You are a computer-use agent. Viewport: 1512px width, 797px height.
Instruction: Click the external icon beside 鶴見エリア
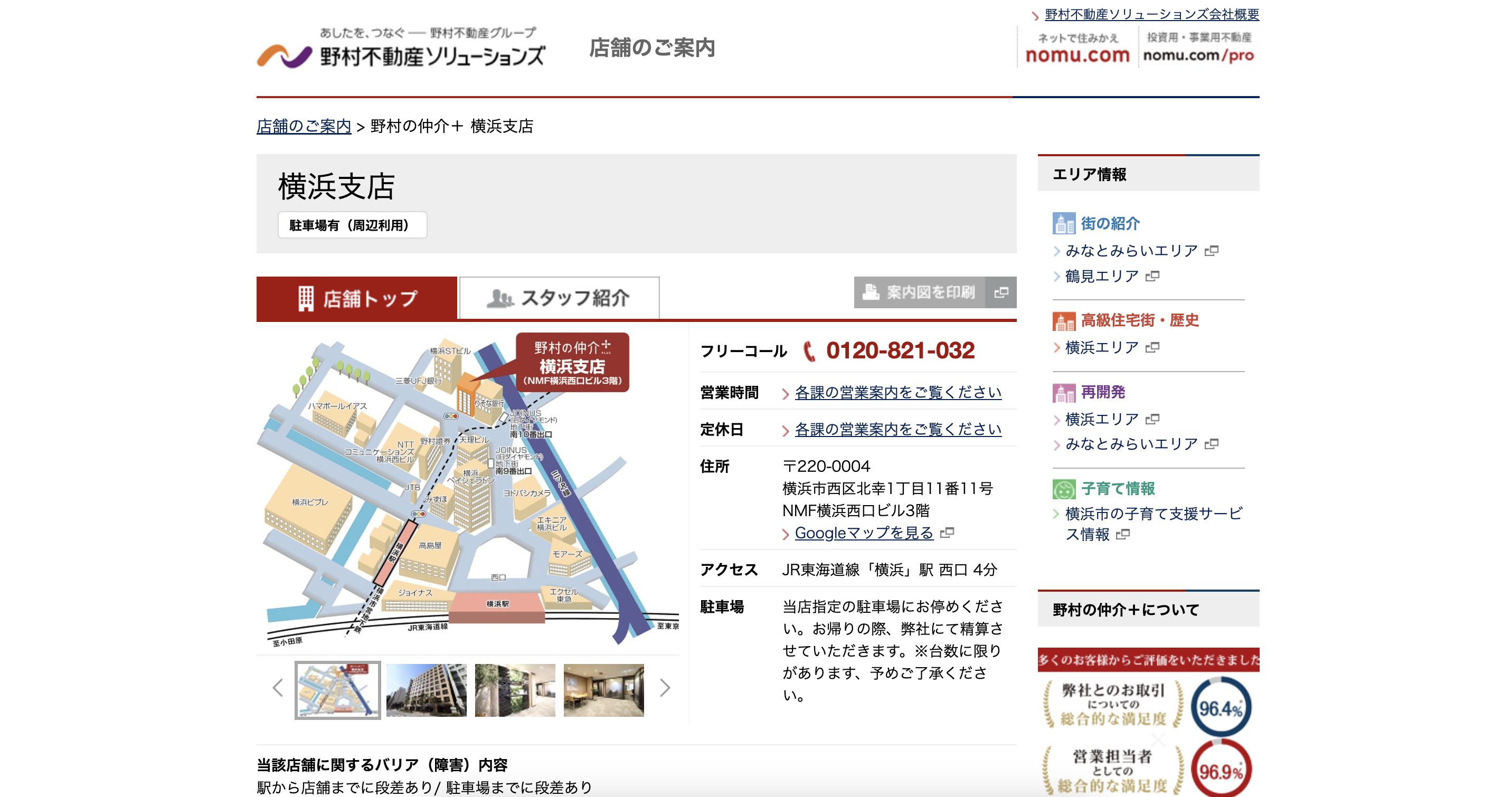[1152, 277]
